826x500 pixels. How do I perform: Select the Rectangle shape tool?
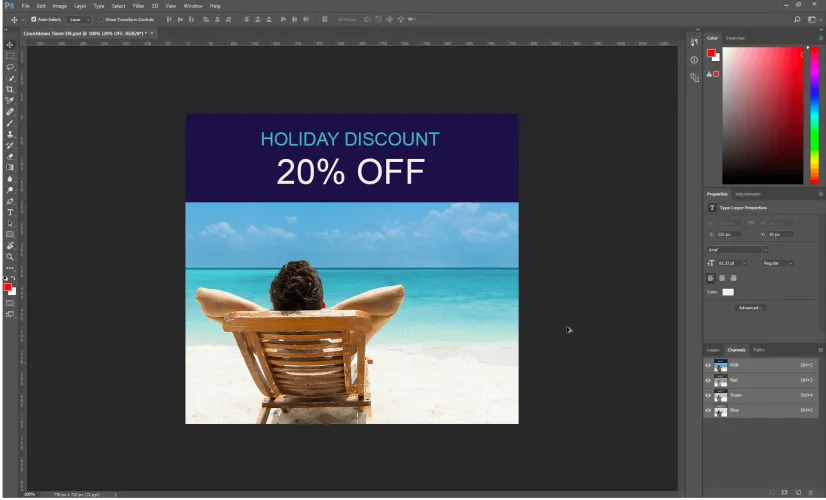pos(9,234)
